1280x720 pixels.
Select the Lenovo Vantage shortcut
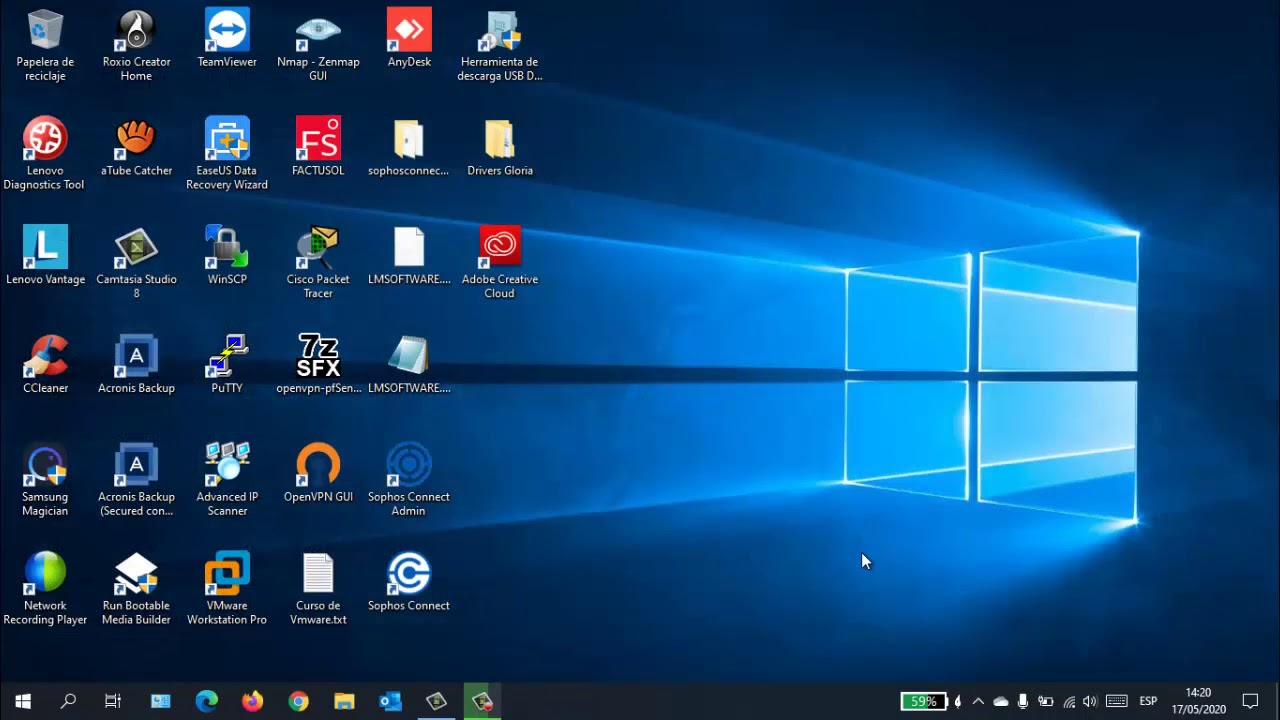[x=45, y=256]
